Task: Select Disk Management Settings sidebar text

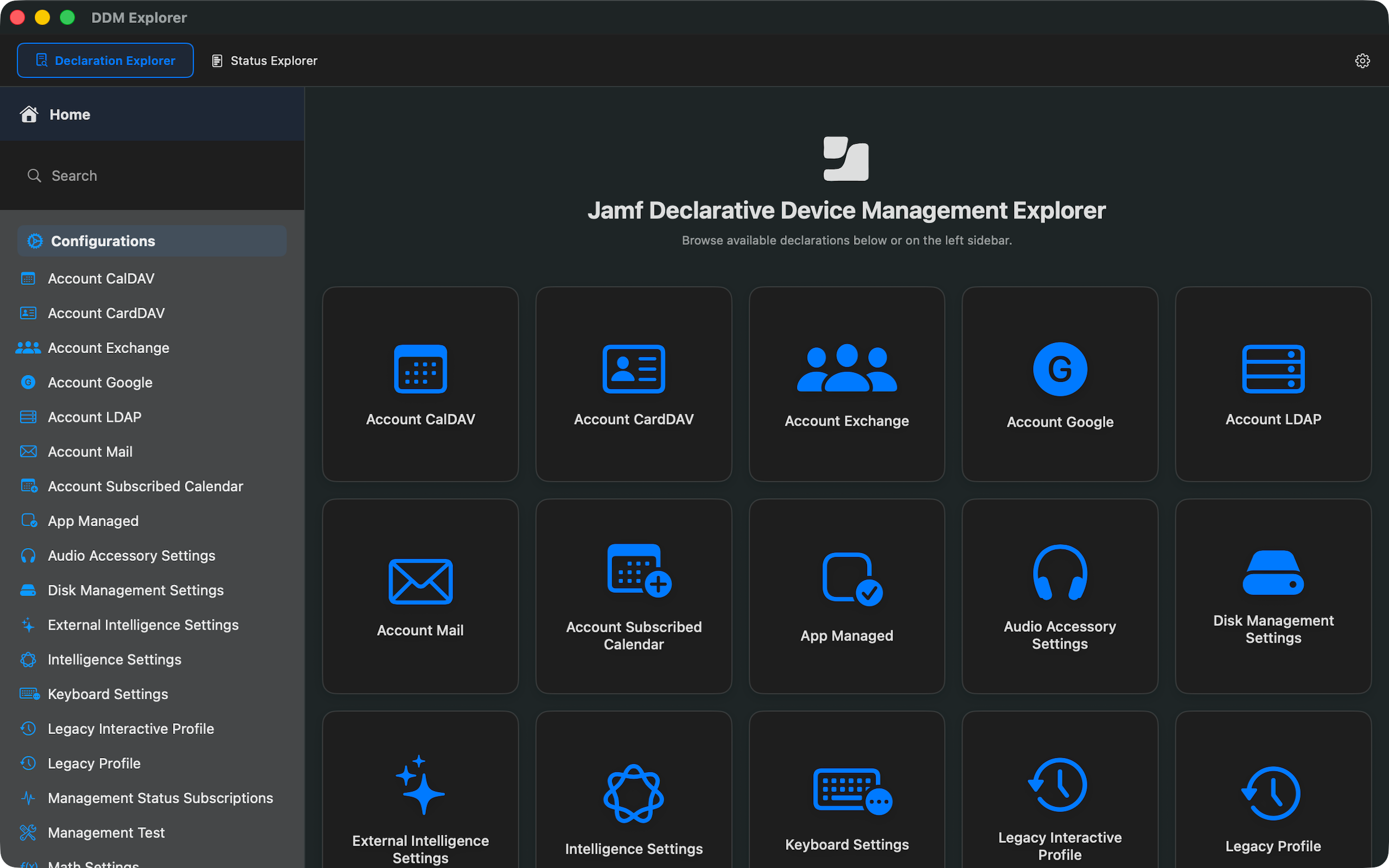Action: point(136,590)
